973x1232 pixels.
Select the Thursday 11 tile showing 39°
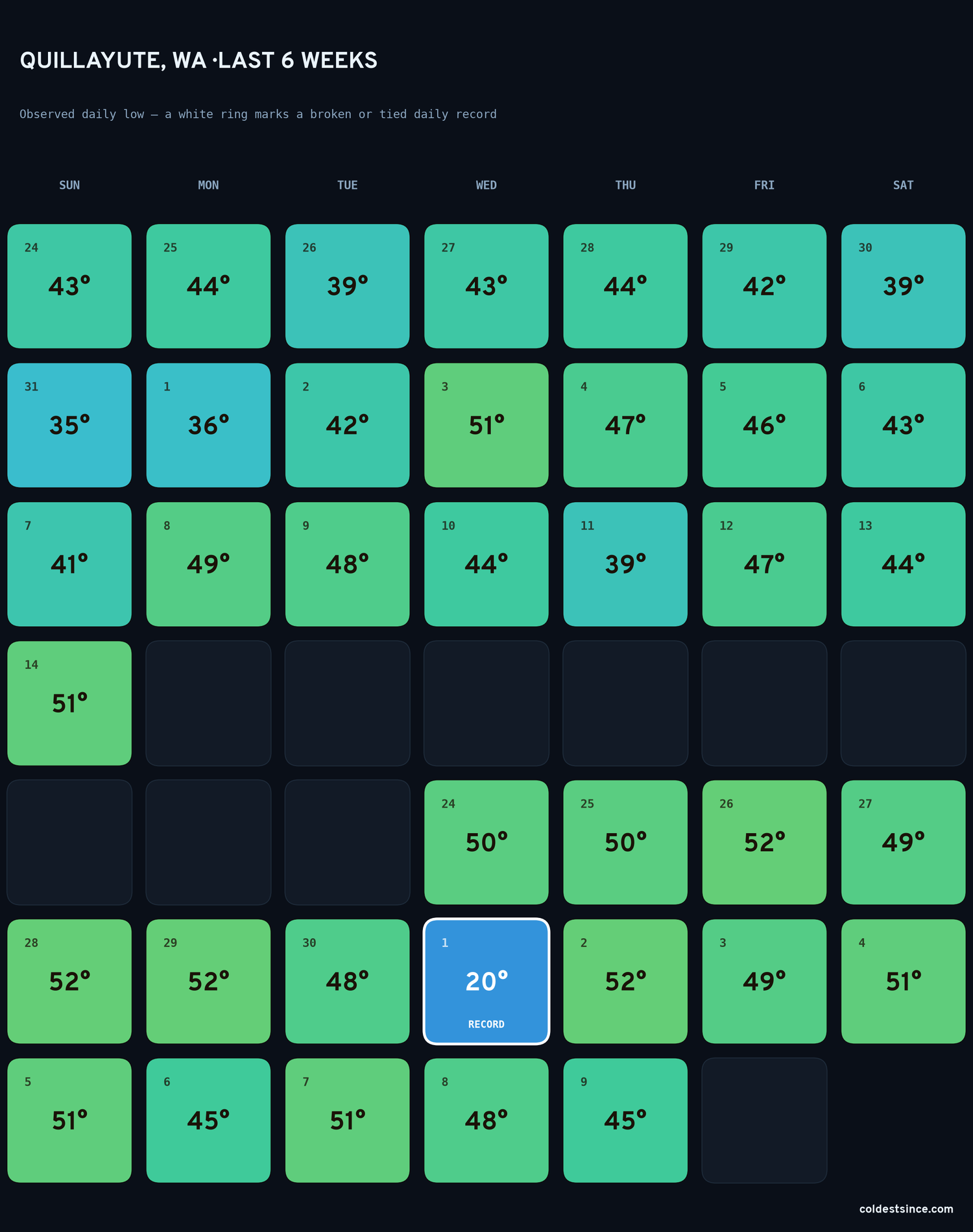[x=625, y=564]
